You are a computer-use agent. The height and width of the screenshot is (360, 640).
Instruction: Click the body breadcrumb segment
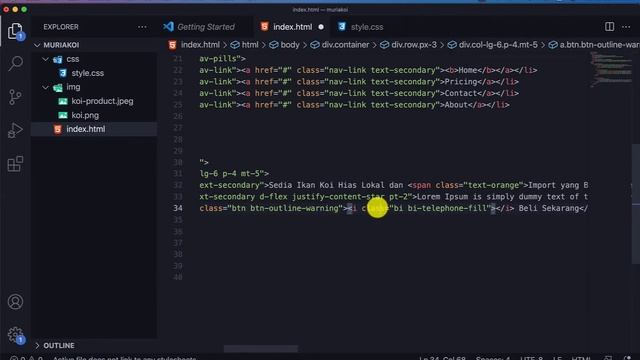click(290, 45)
